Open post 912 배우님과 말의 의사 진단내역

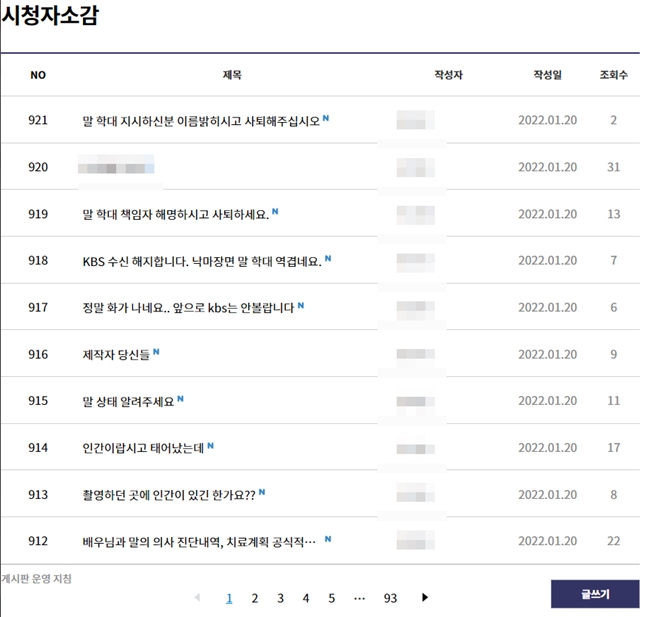coord(199,541)
